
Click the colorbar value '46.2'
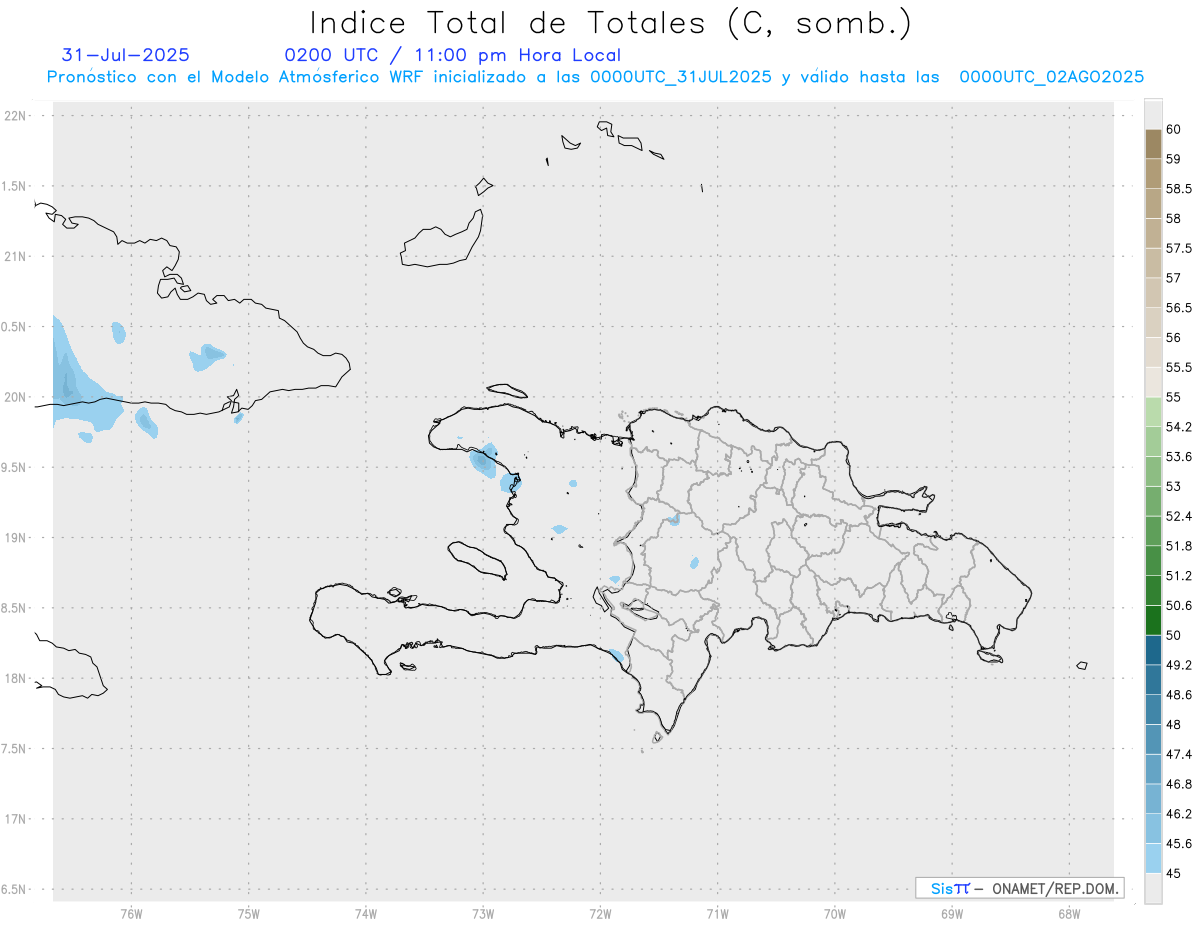1179,814
